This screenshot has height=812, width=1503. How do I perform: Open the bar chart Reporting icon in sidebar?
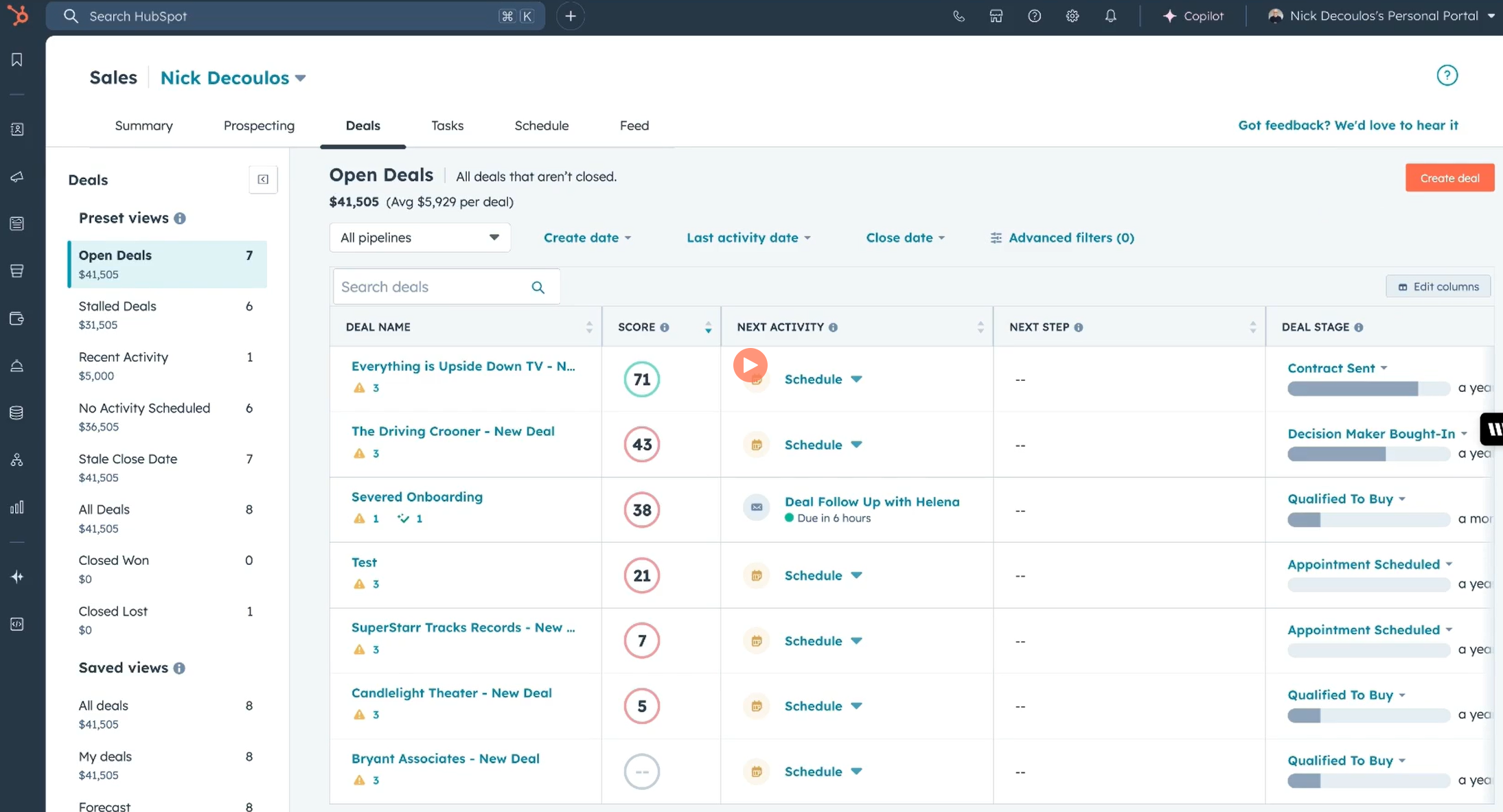(17, 507)
